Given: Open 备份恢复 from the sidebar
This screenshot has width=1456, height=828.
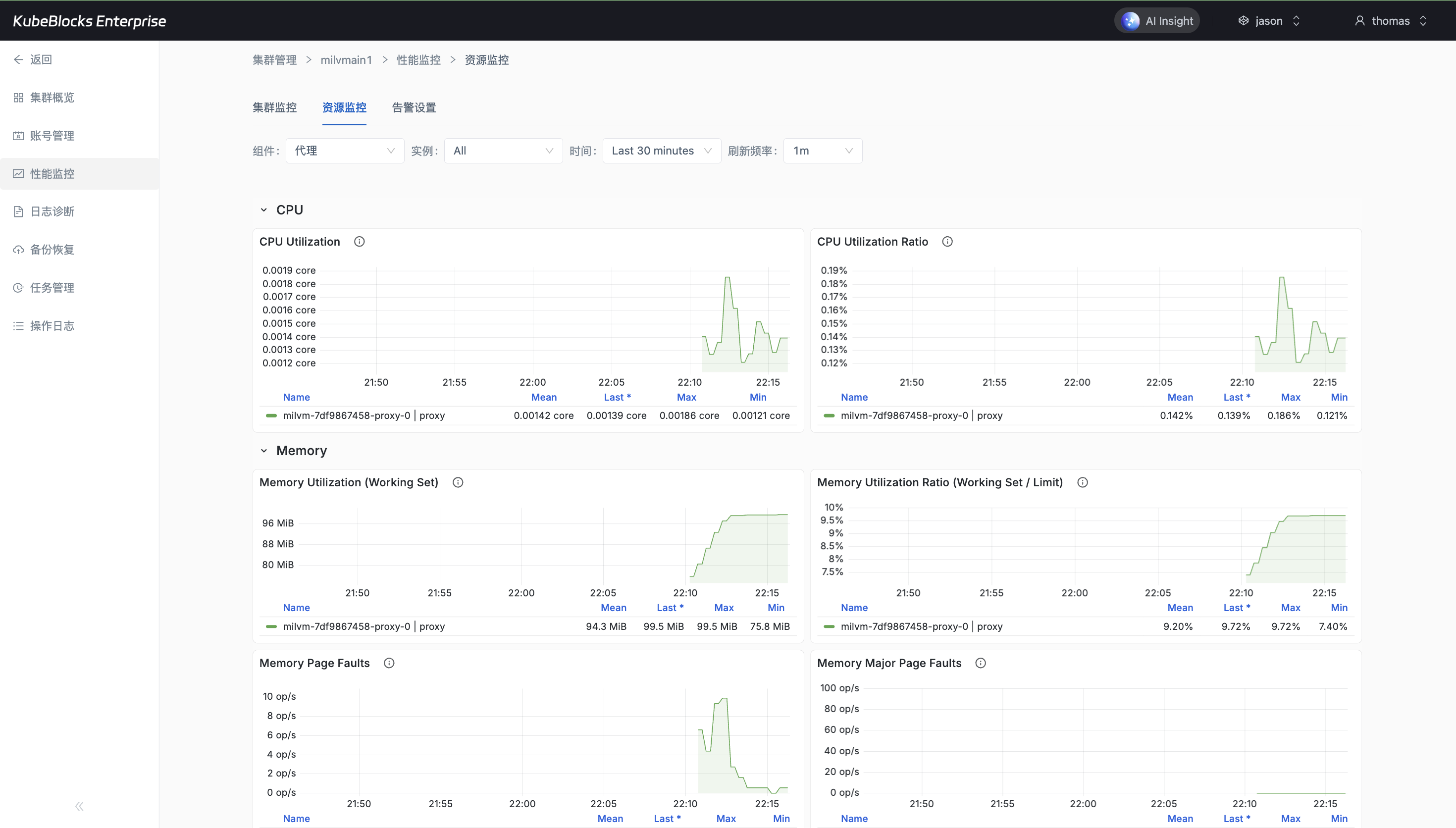Looking at the screenshot, I should (x=52, y=250).
